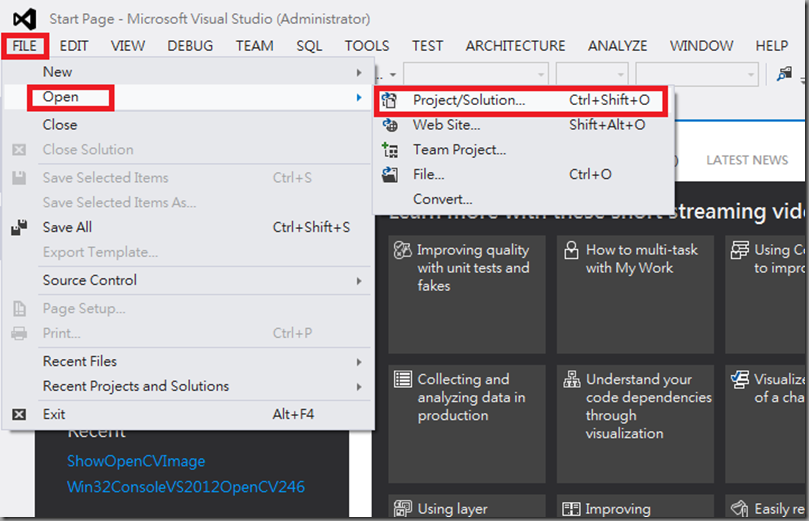The width and height of the screenshot is (809, 521).
Task: Open the FILE menu
Action: click(x=25, y=46)
